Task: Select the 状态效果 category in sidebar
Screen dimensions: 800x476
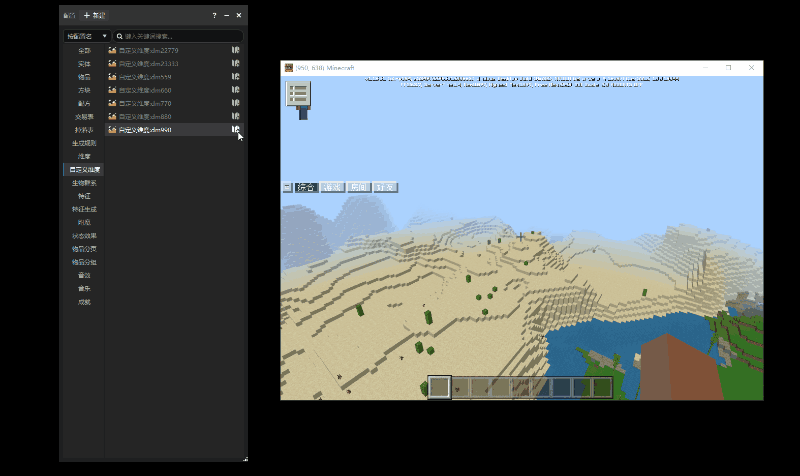Action: pos(84,236)
